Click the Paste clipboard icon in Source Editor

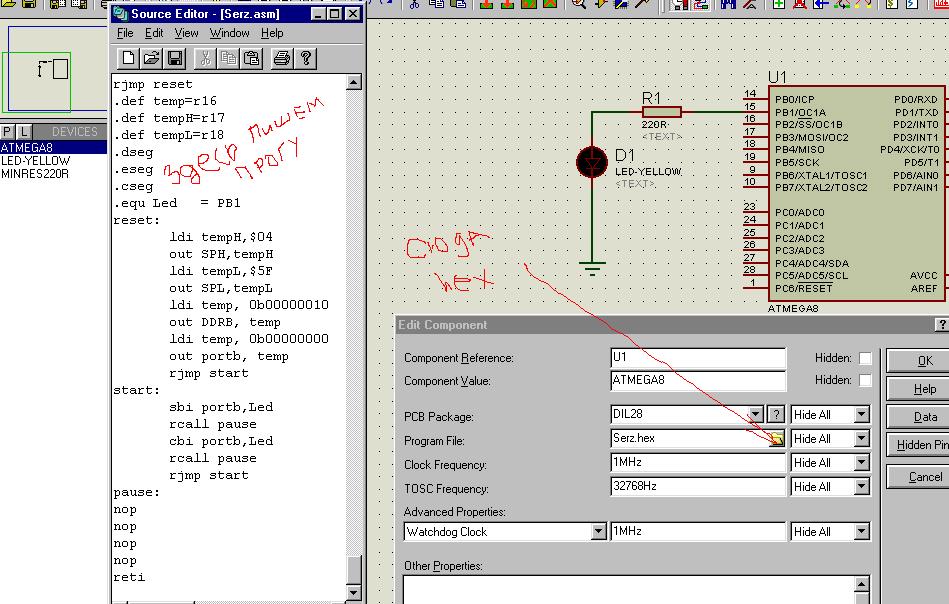[x=252, y=59]
